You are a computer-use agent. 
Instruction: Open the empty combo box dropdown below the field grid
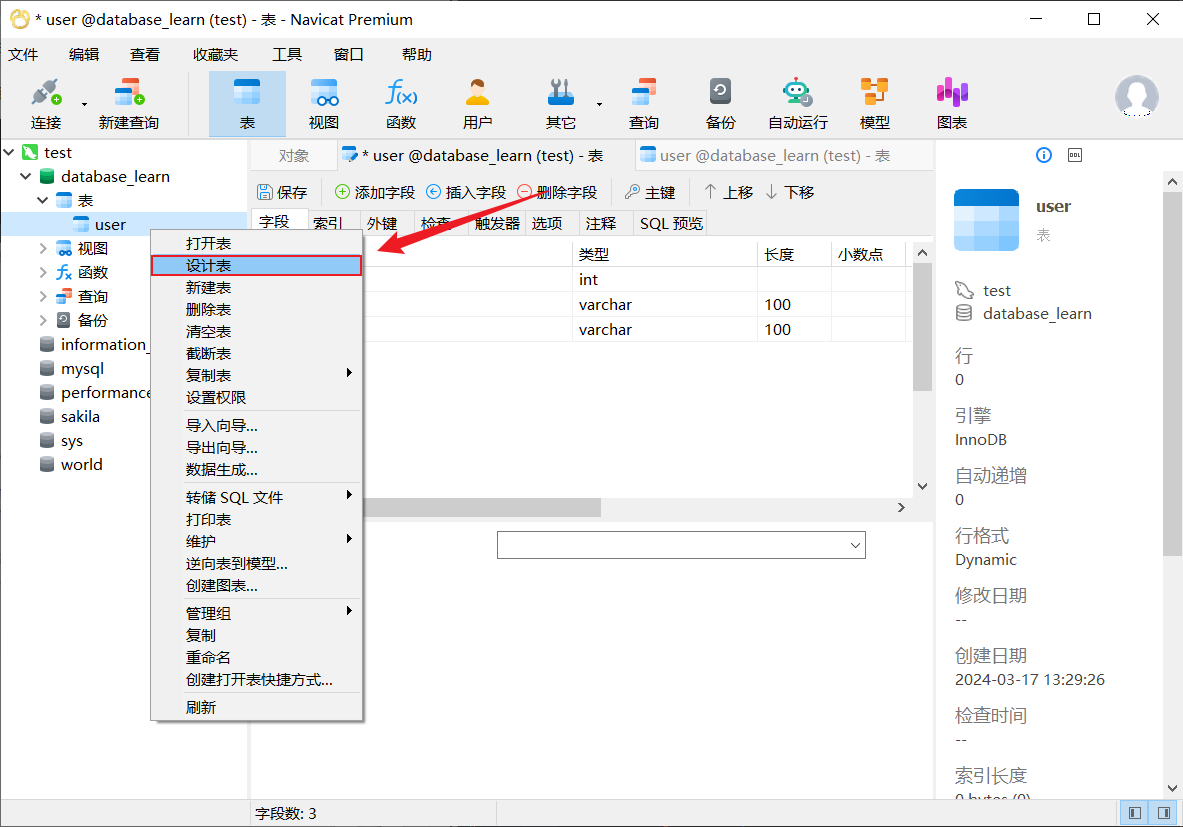click(x=855, y=545)
